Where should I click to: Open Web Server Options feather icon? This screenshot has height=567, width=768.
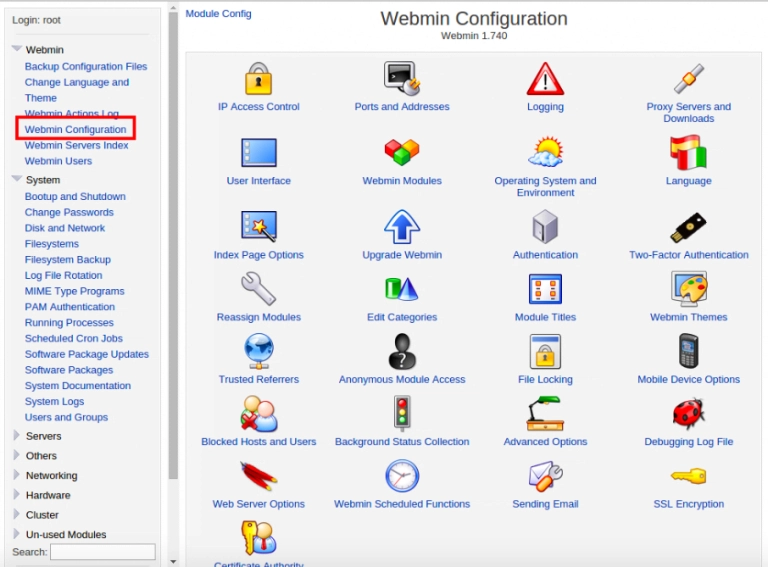(x=259, y=475)
